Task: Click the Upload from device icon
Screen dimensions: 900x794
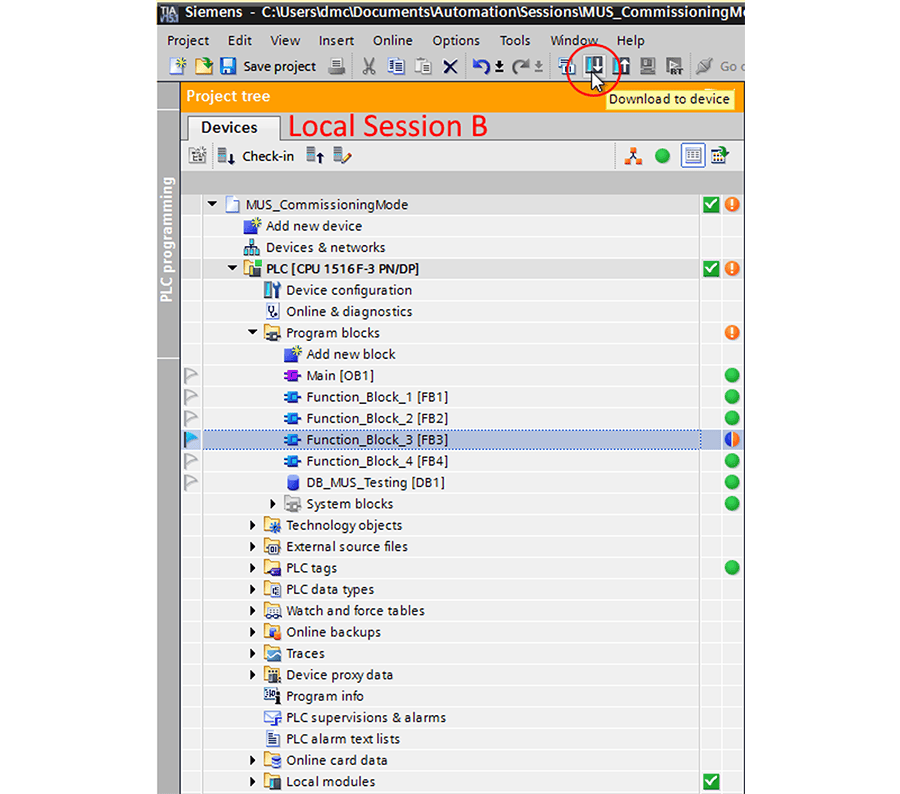Action: pos(621,66)
